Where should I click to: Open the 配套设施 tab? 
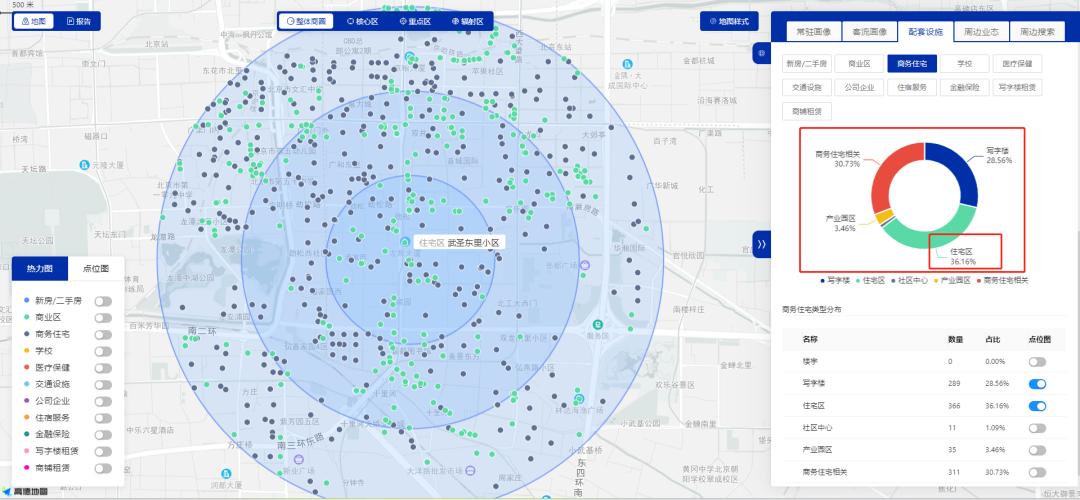point(926,32)
